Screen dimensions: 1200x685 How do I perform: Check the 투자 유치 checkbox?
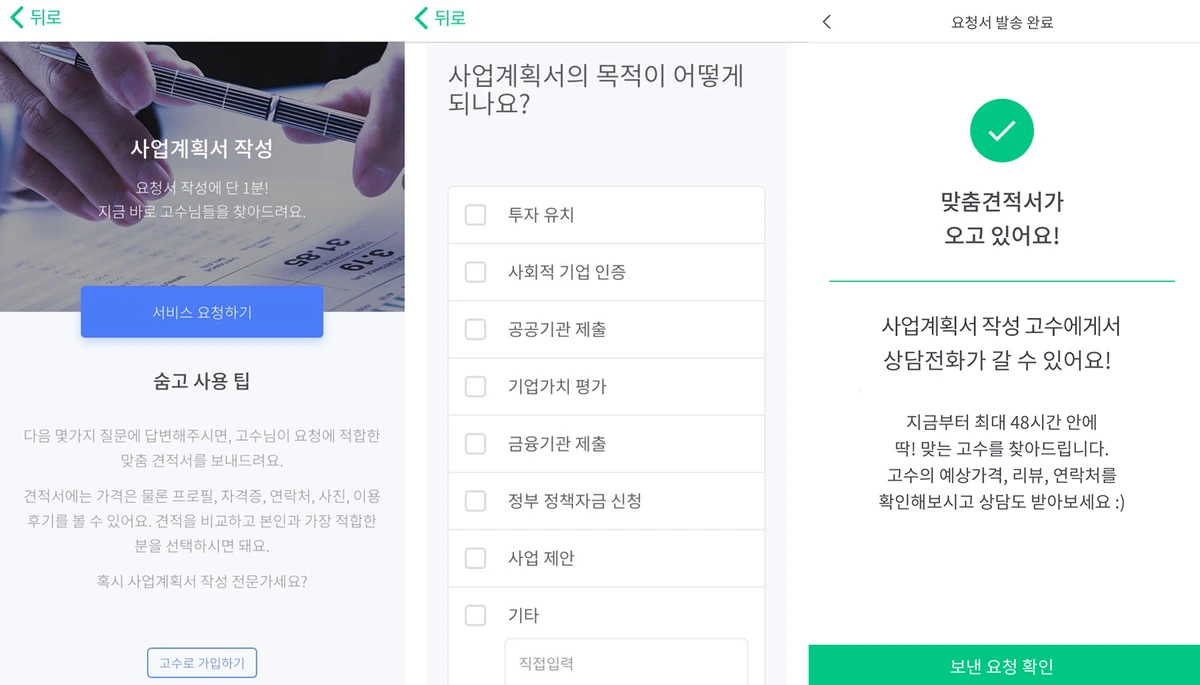click(x=475, y=215)
